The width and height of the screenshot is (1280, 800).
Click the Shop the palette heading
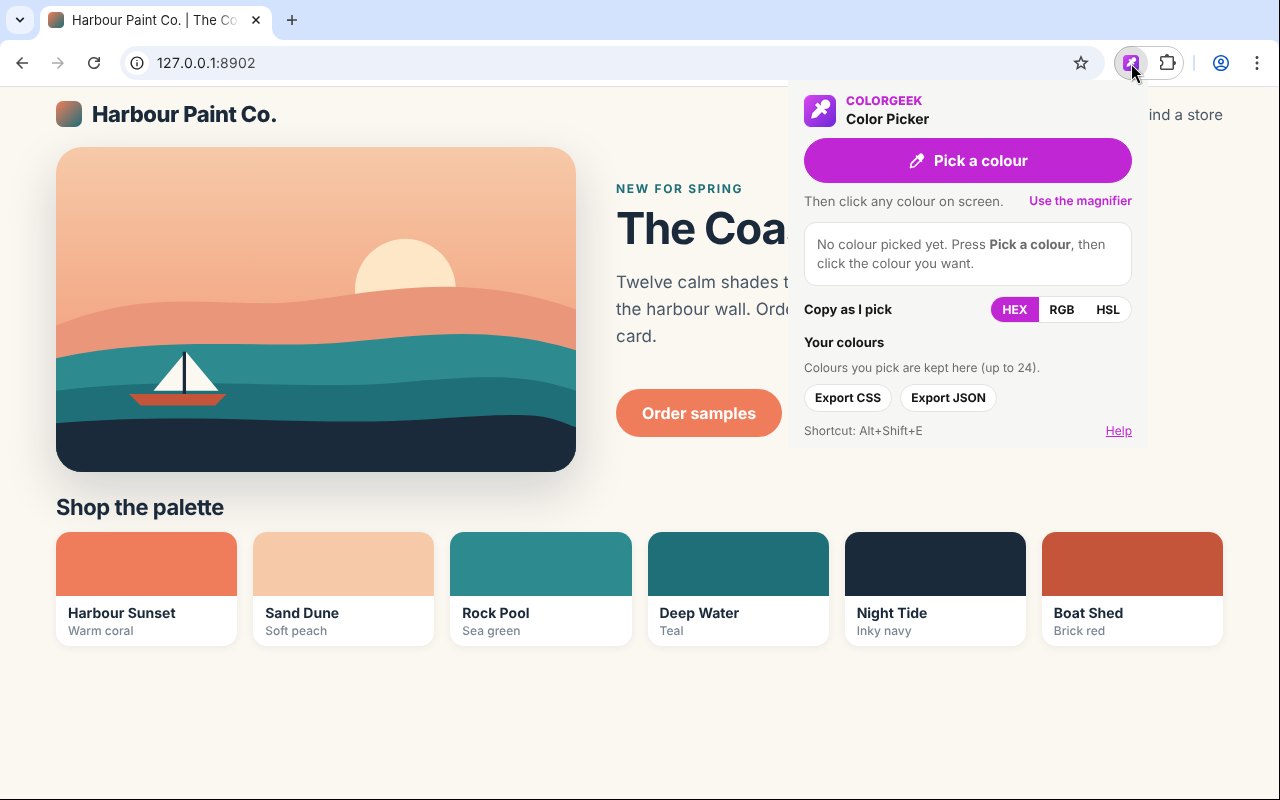140,507
